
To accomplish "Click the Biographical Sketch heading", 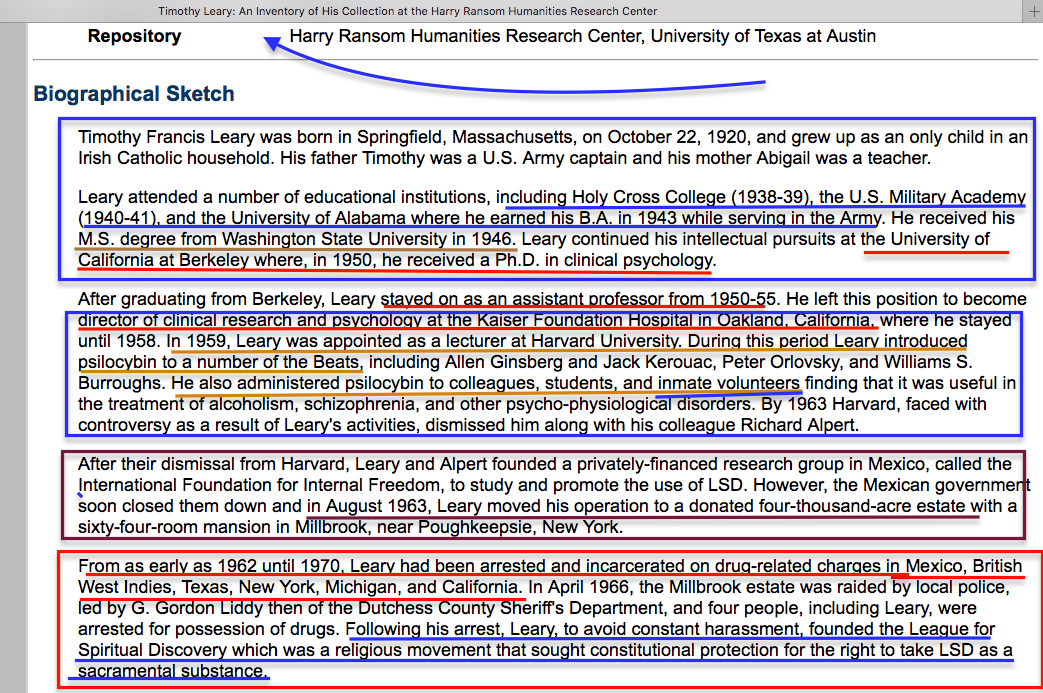I will tap(134, 94).
